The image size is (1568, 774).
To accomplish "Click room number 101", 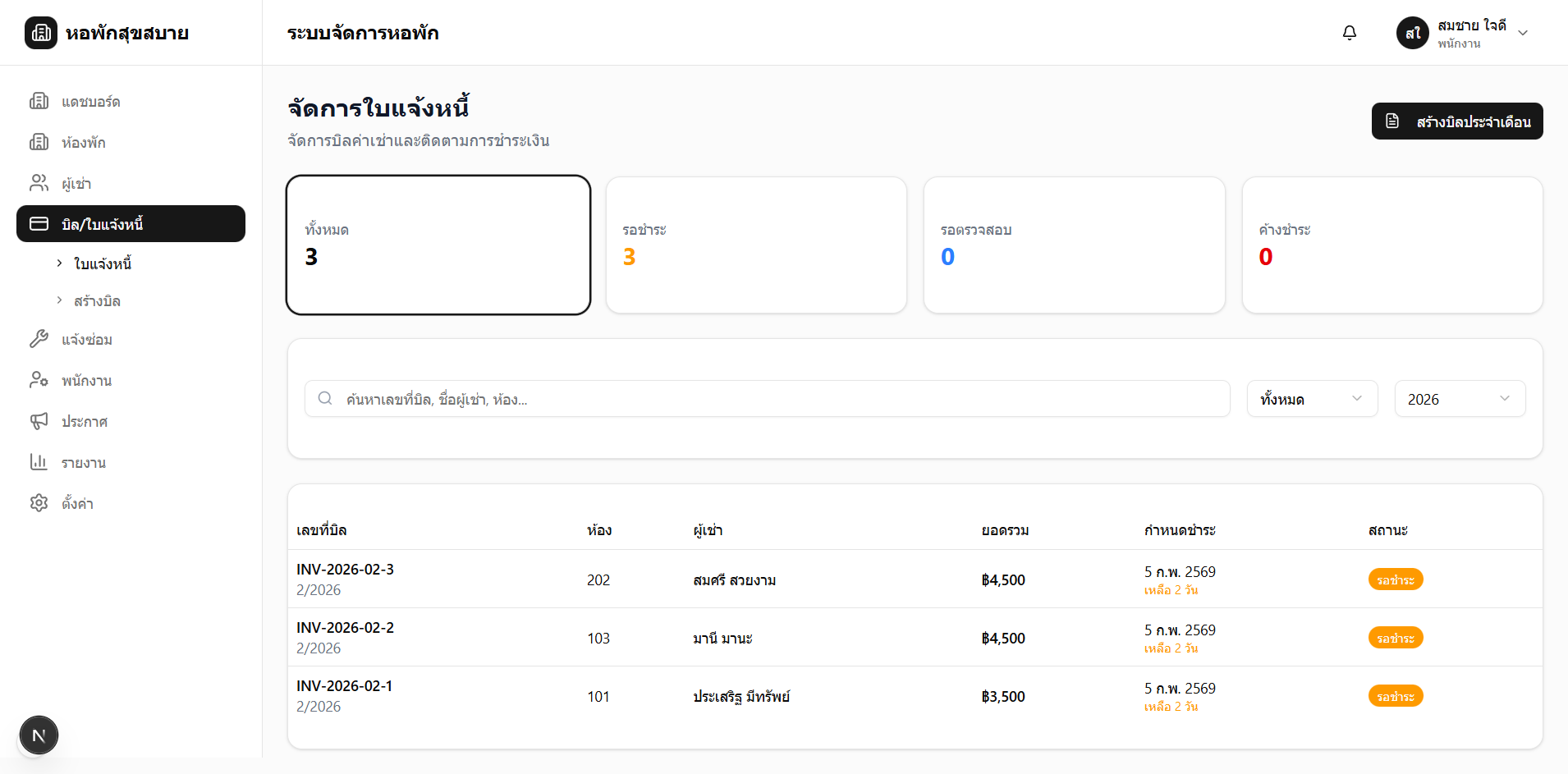I will pyautogui.click(x=598, y=697).
